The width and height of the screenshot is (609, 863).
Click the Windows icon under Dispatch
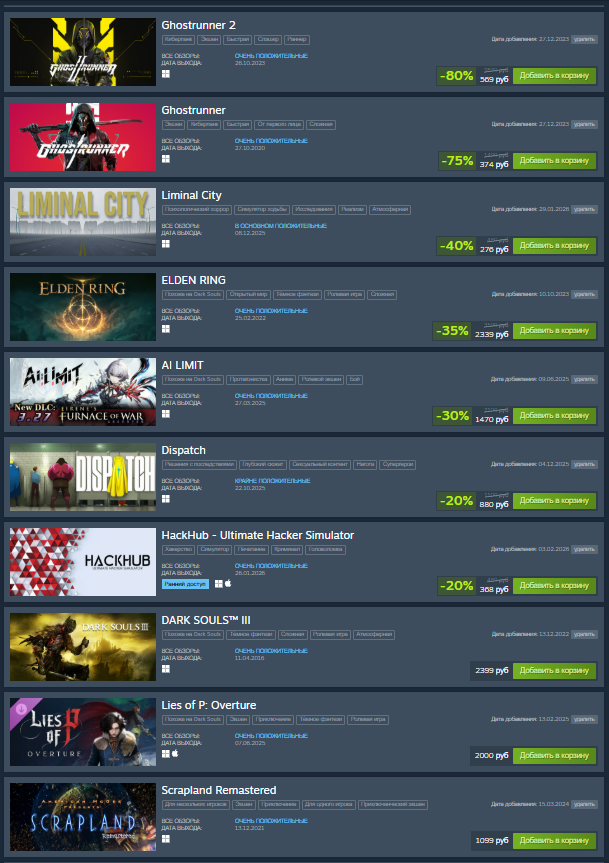click(166, 499)
